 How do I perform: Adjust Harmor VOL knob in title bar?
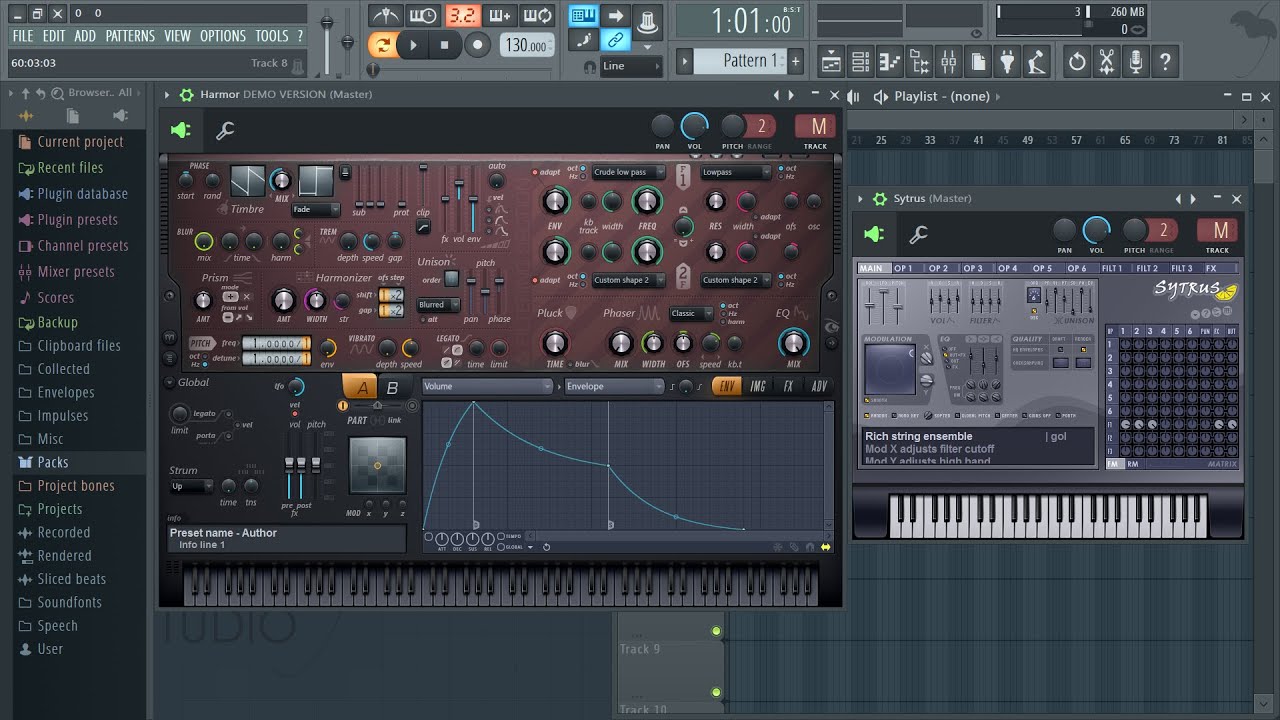pyautogui.click(x=694, y=125)
